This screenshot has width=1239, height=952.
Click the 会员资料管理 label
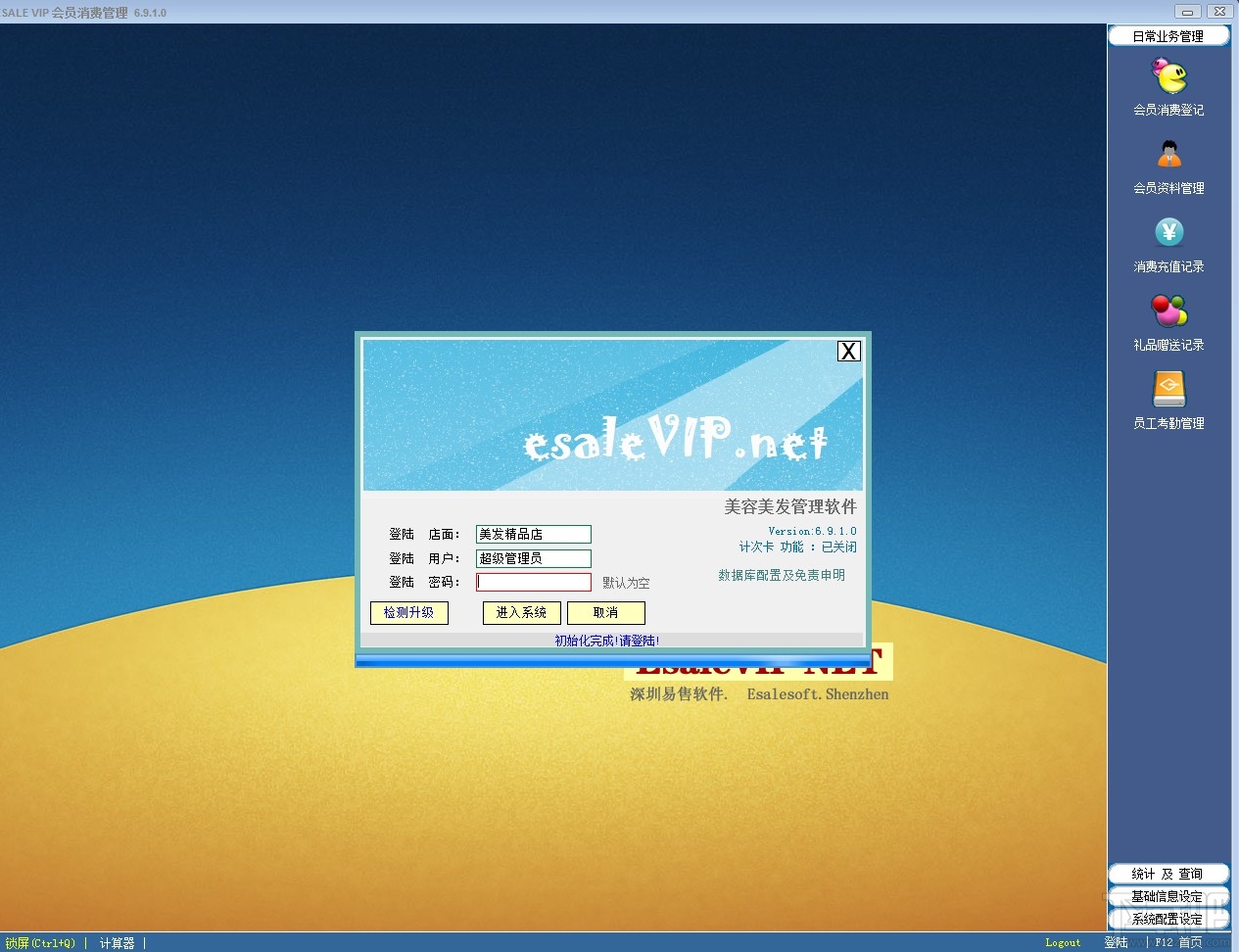coord(1168,188)
